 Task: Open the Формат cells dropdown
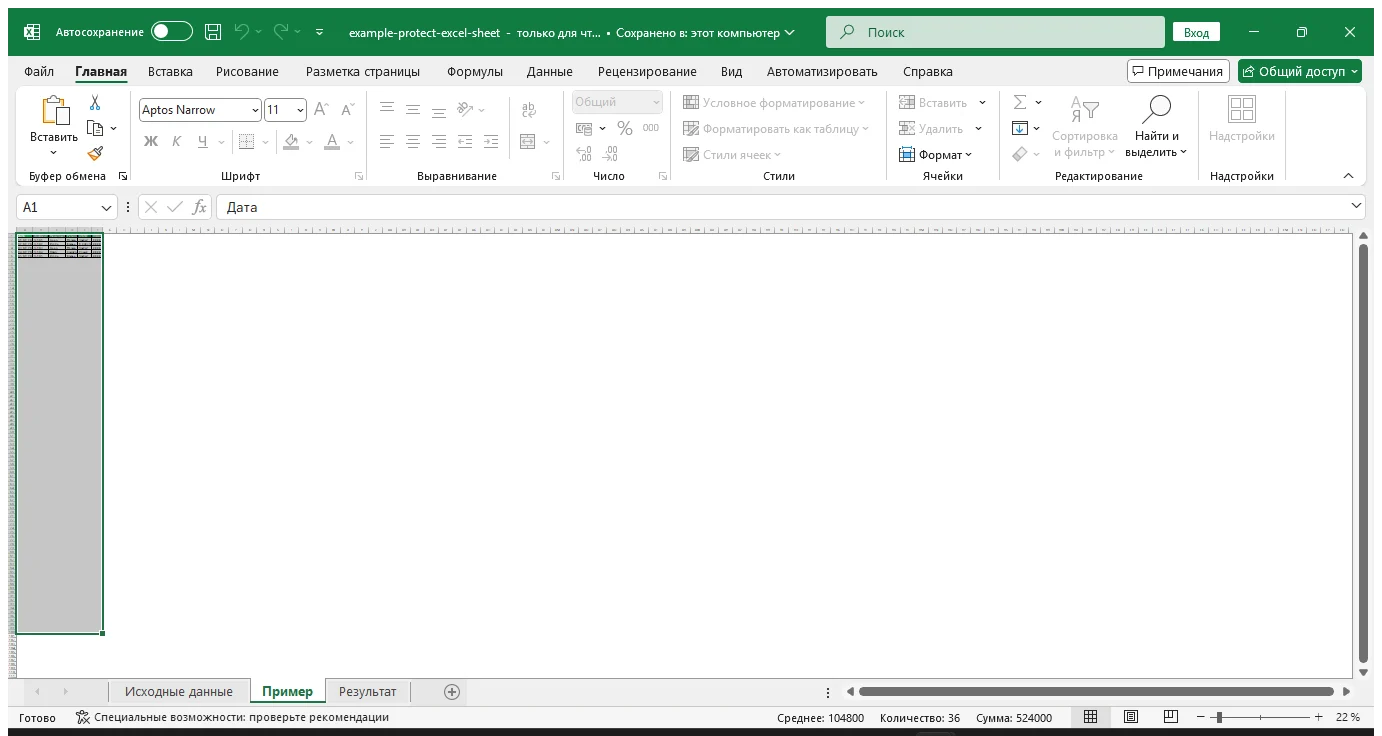coord(935,154)
